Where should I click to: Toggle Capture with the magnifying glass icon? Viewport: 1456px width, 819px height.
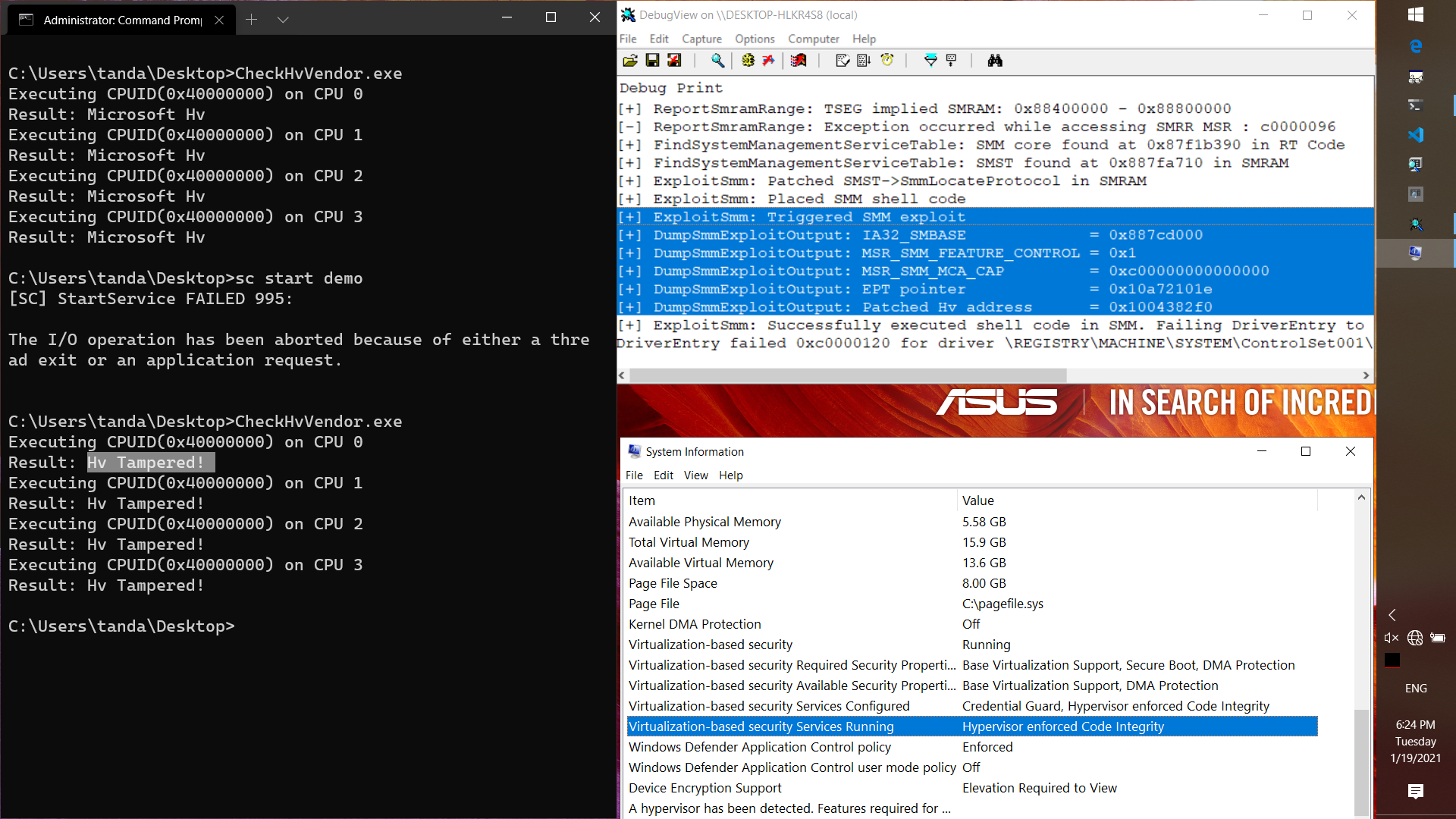coord(717,61)
